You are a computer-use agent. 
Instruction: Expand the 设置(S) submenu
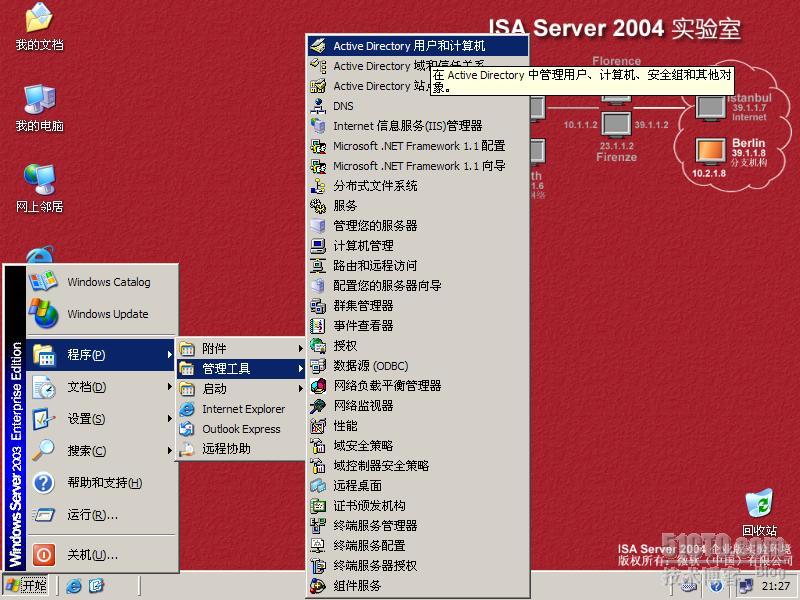101,419
